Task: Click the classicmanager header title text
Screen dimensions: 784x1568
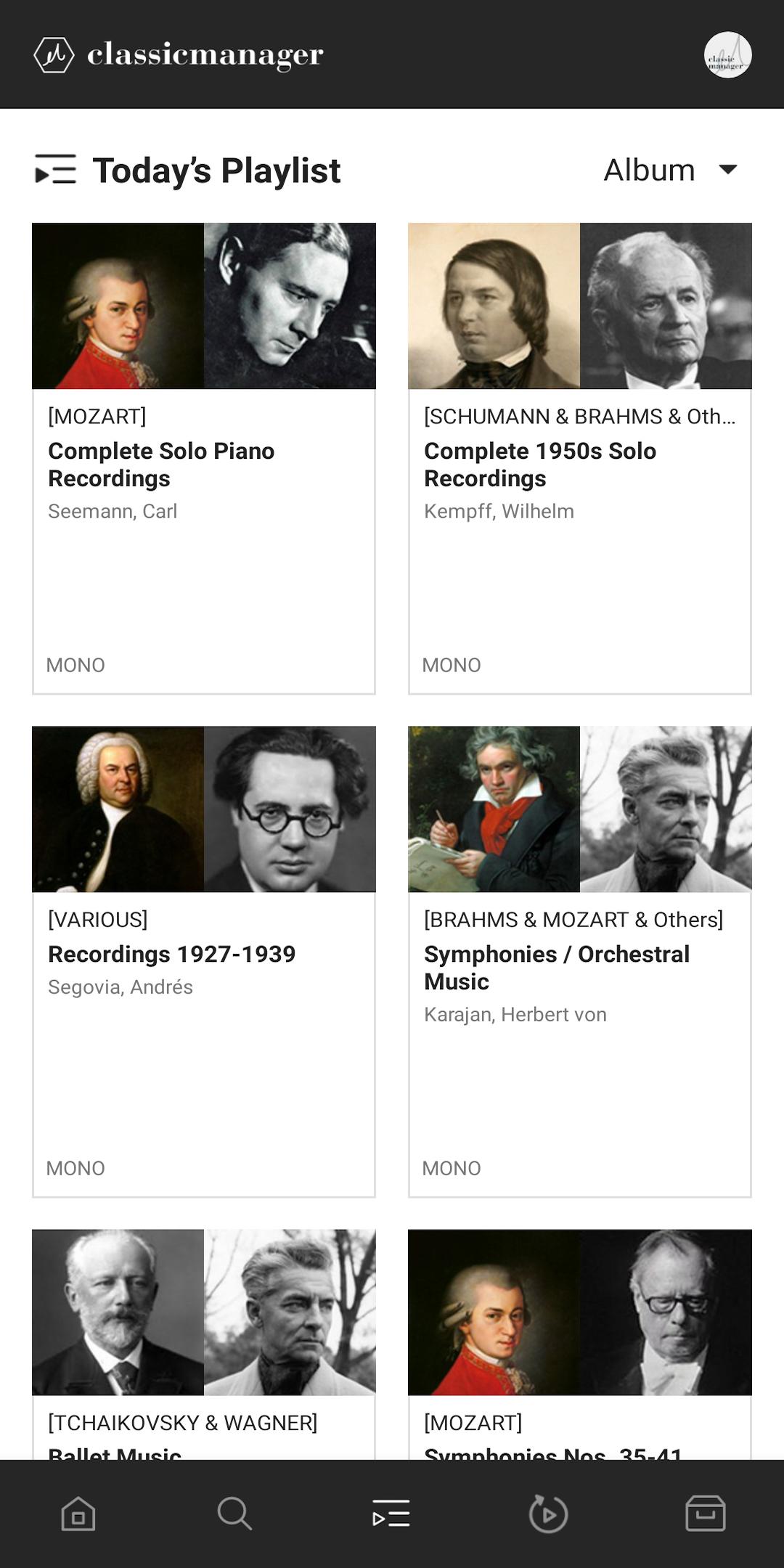Action: point(205,55)
